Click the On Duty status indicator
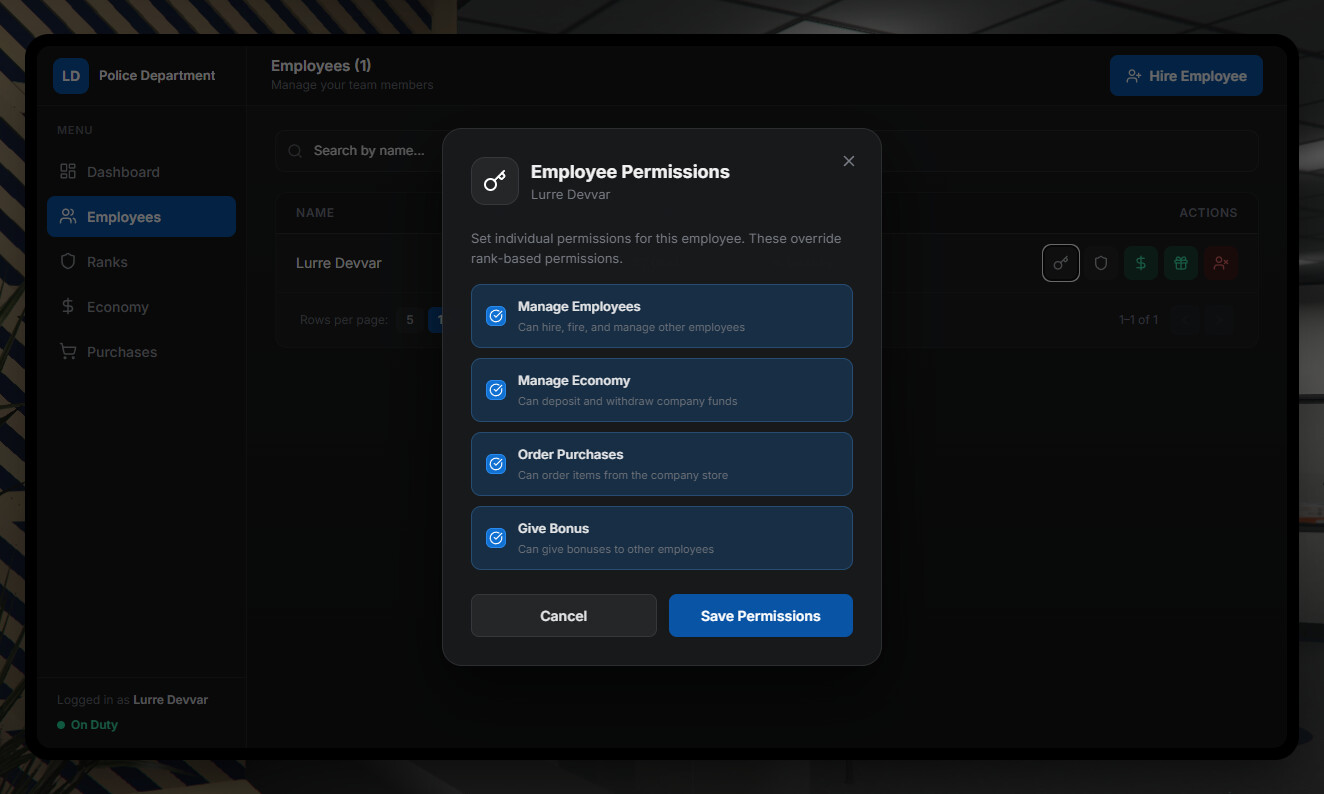The width and height of the screenshot is (1324, 794). (x=88, y=725)
